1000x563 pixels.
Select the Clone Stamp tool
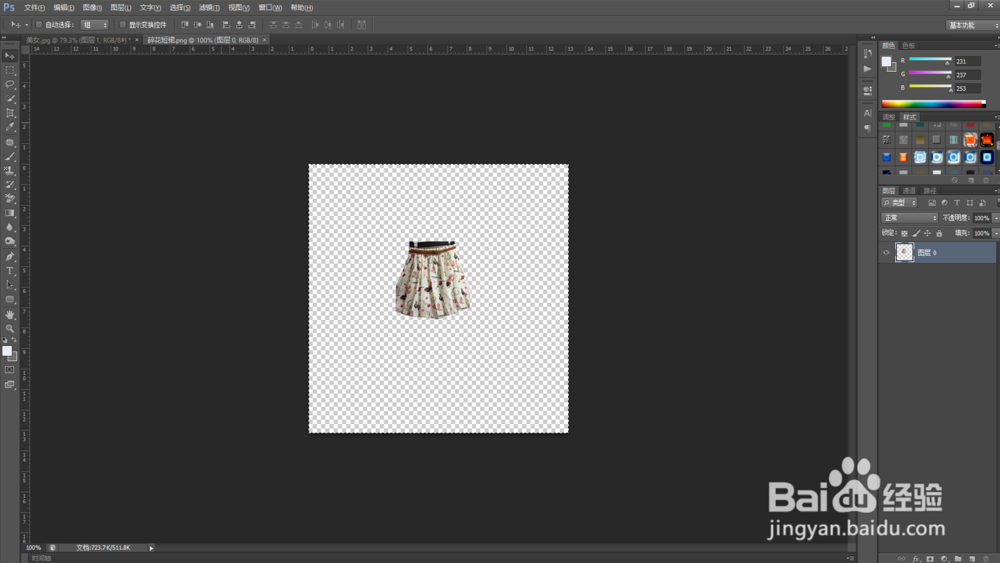[x=10, y=171]
